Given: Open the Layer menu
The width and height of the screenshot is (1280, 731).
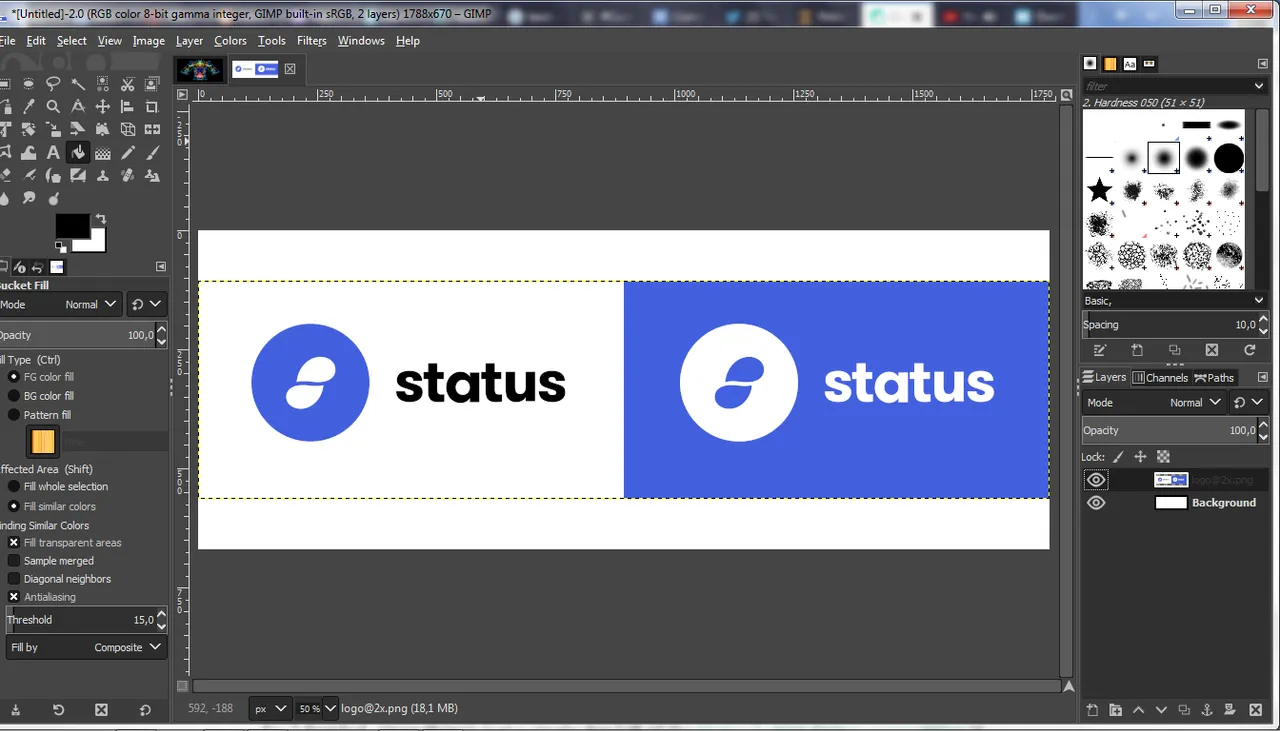Looking at the screenshot, I should tap(189, 41).
